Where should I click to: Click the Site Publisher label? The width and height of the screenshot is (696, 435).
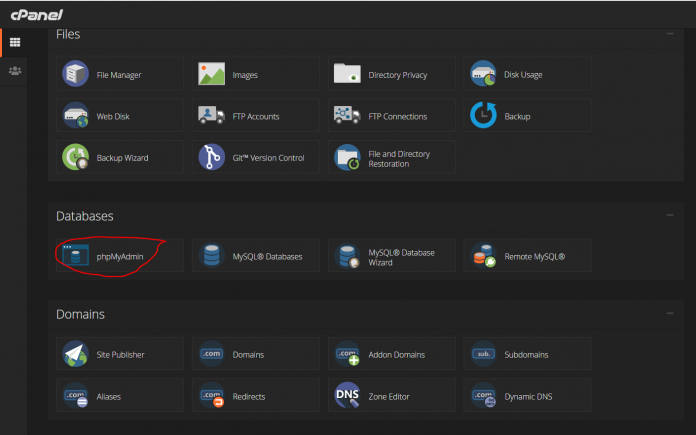click(x=120, y=355)
